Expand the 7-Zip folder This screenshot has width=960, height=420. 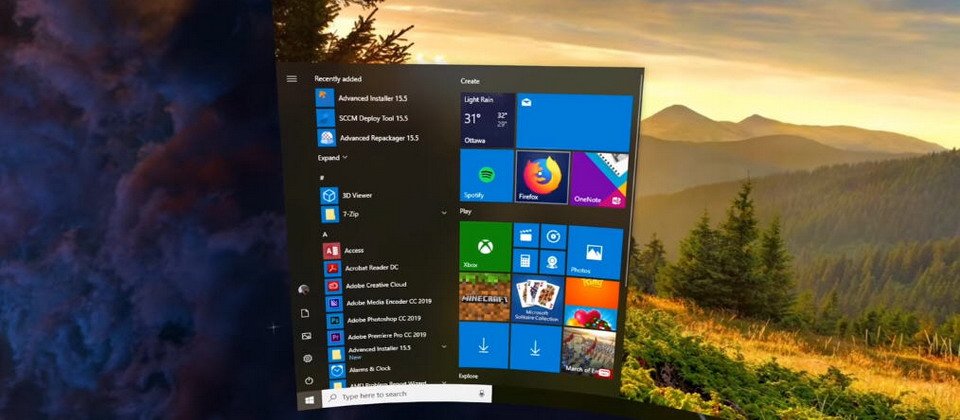443,213
